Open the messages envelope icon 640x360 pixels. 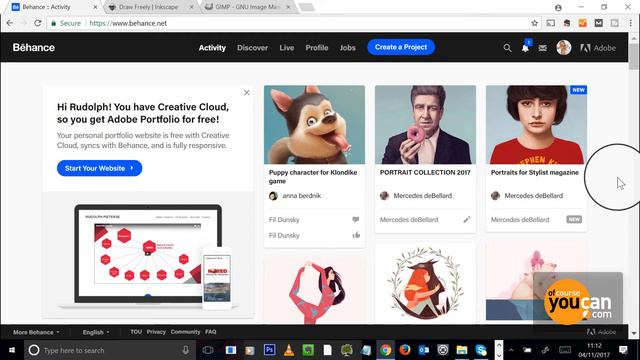pyautogui.click(x=542, y=48)
